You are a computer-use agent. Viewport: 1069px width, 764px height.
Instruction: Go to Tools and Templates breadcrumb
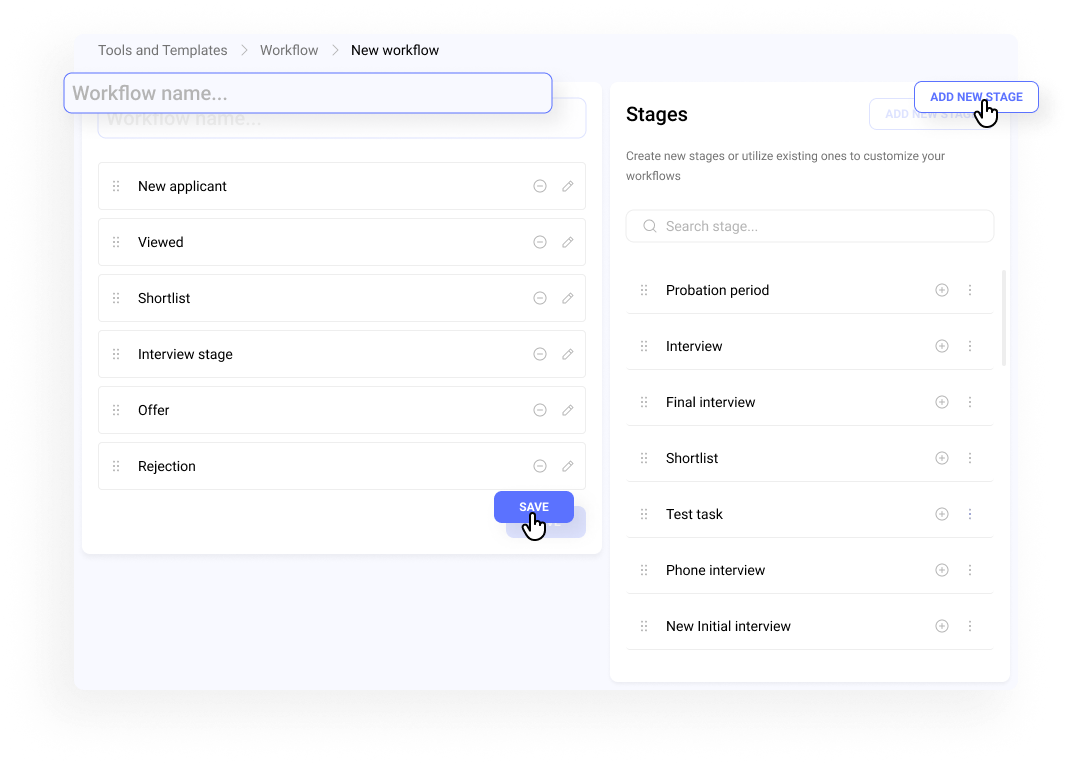click(x=162, y=50)
